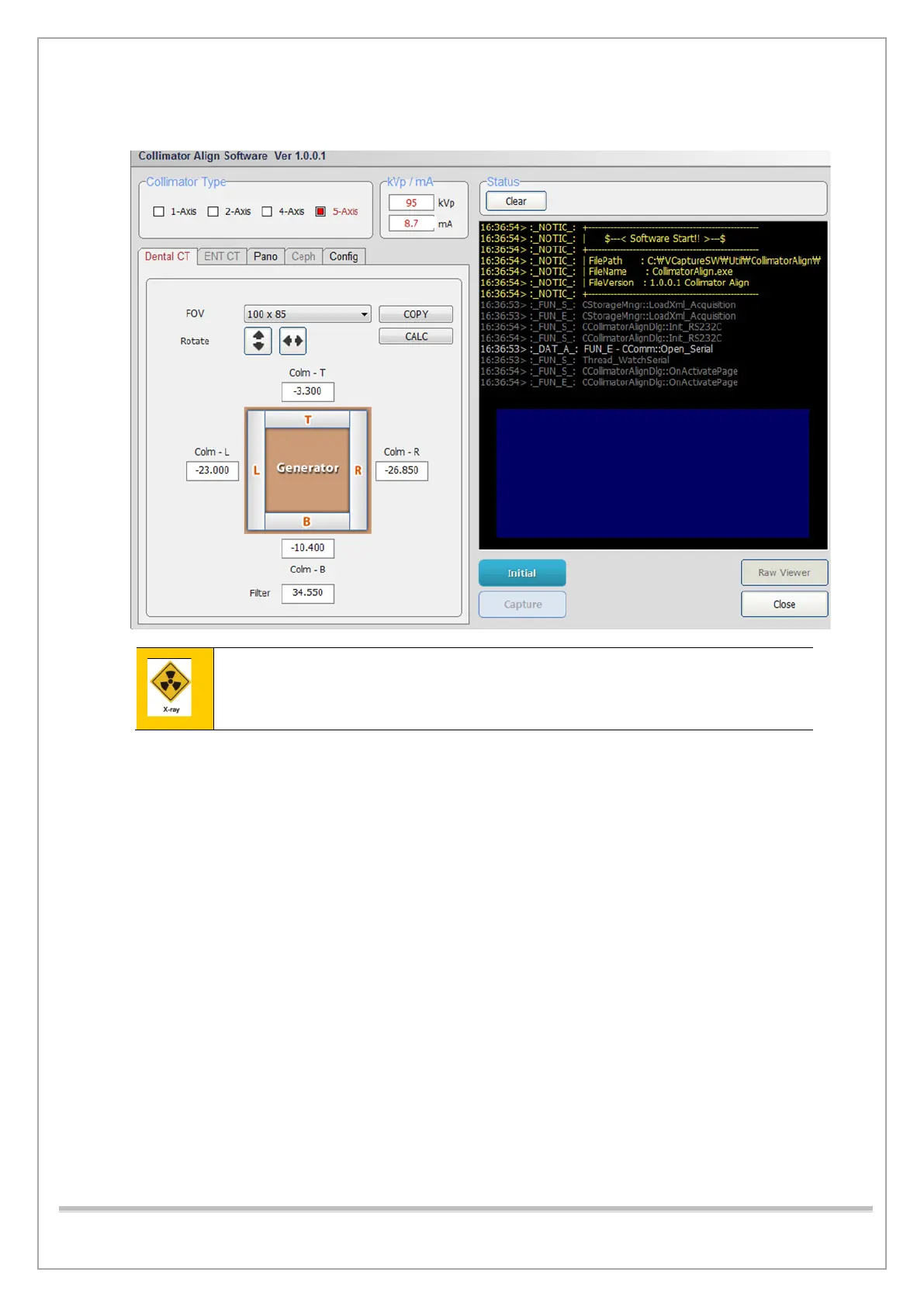
Task: Enable the 1-Axis collimator checkbox
Action: pyautogui.click(x=159, y=211)
